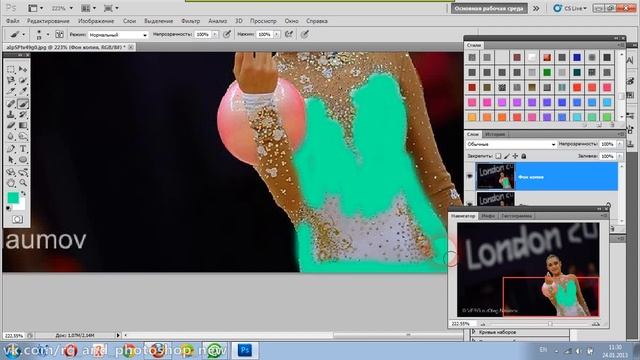Screen dimensions: 640x360
Task: Open the layer fill dropdown arrow
Action: point(620,156)
